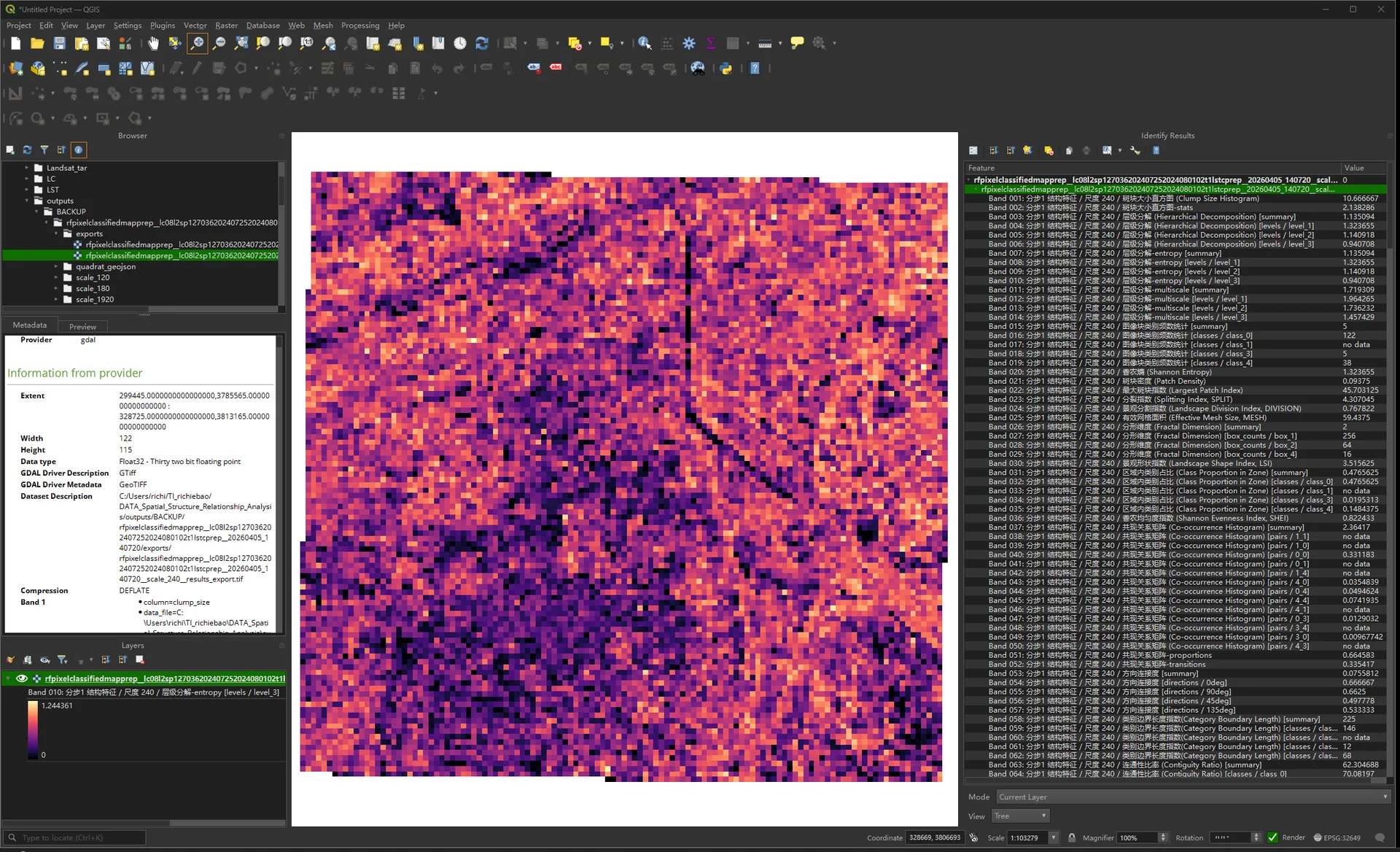Select the Zoom Out magnifier tool
This screenshot has width=1400, height=852.
pyautogui.click(x=219, y=44)
